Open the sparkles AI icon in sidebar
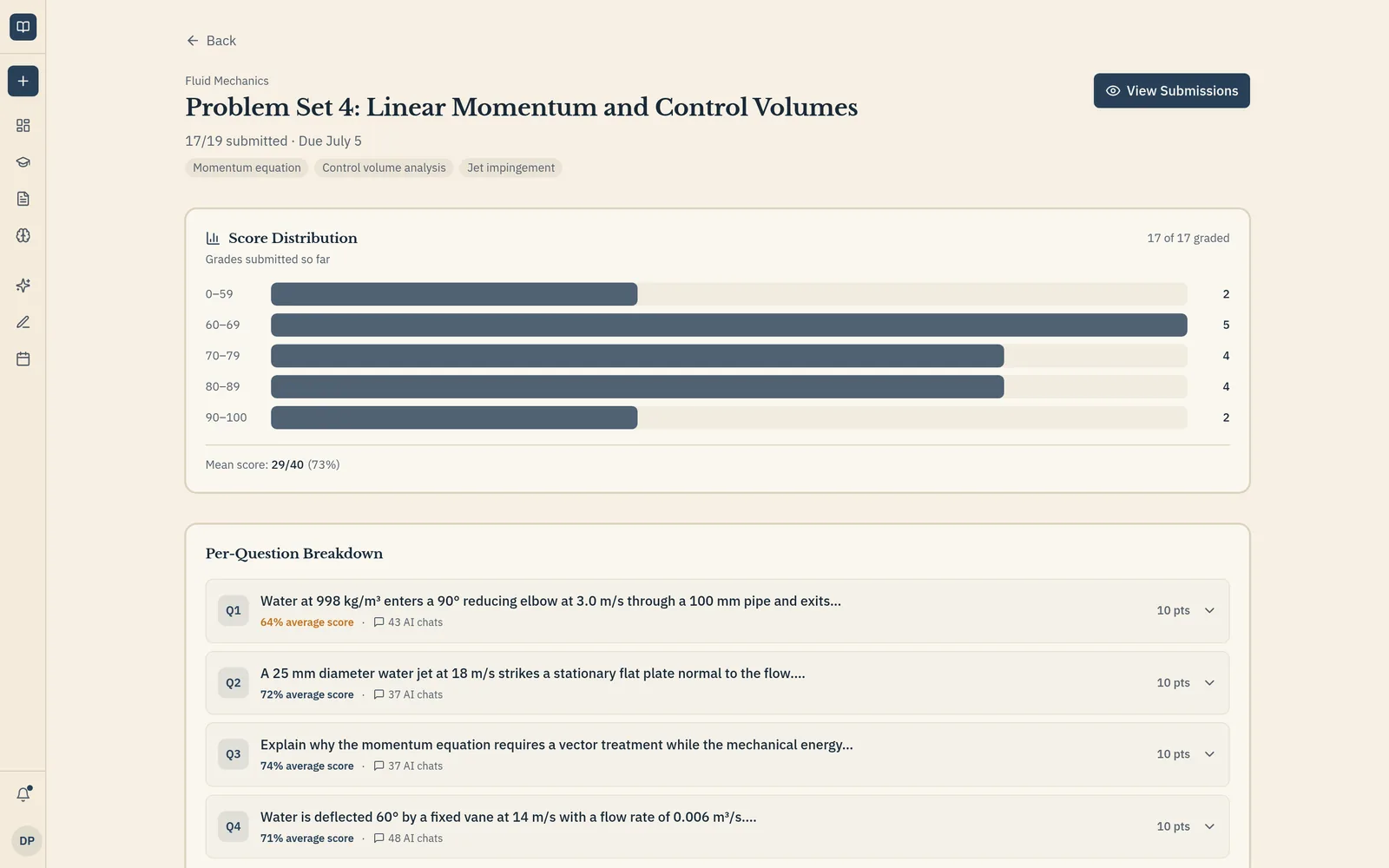Viewport: 1389px width, 868px height. [23, 286]
